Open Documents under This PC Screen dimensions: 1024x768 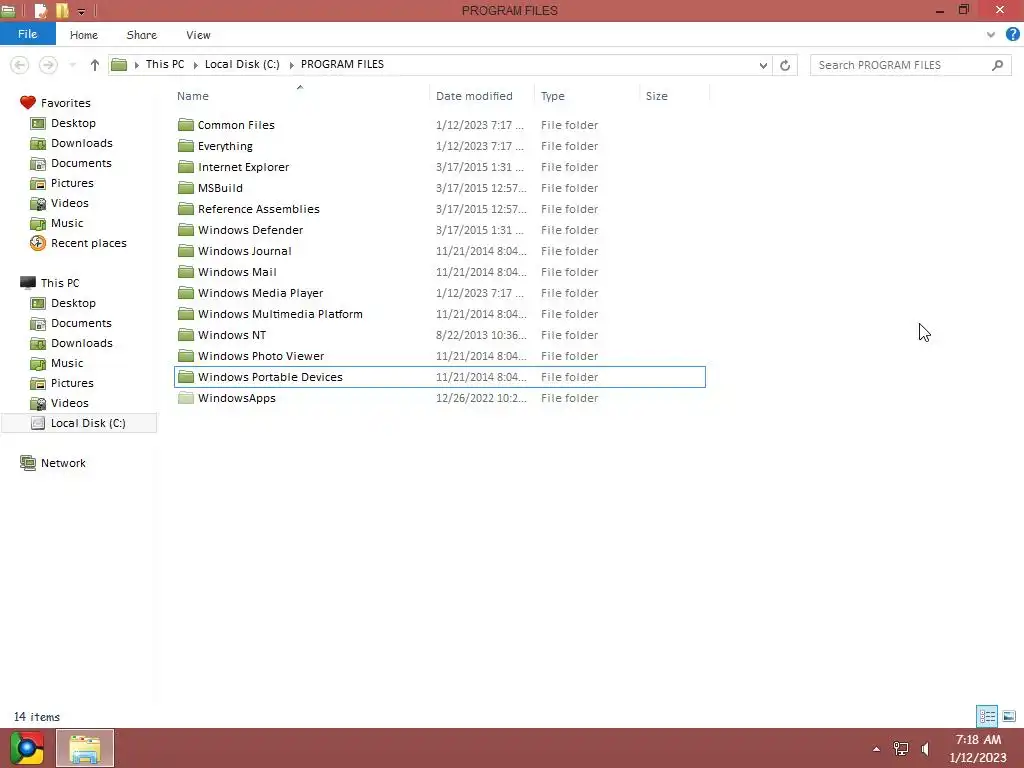coord(81,323)
